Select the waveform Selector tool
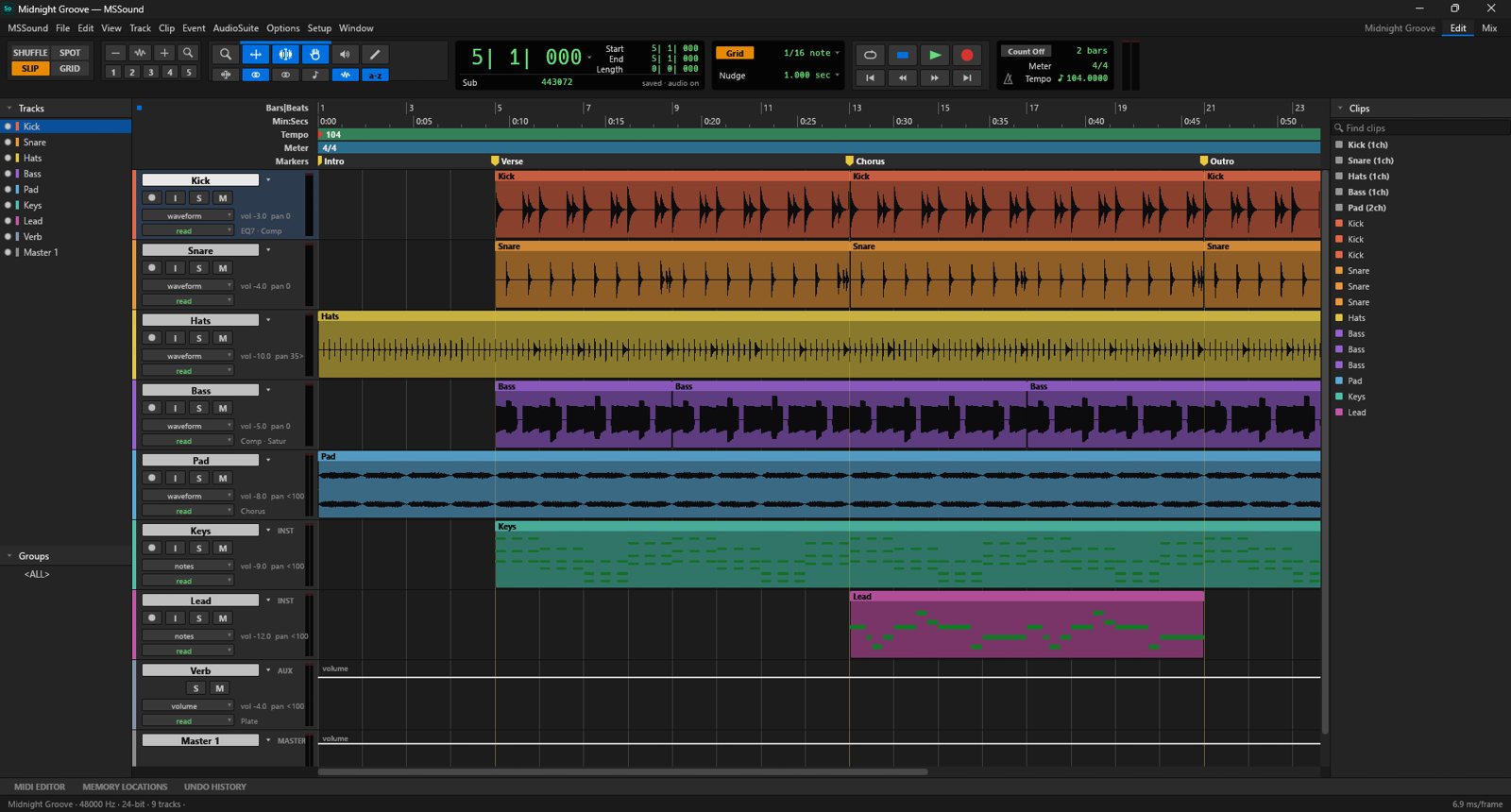Image resolution: width=1511 pixels, height=812 pixels. click(x=285, y=54)
